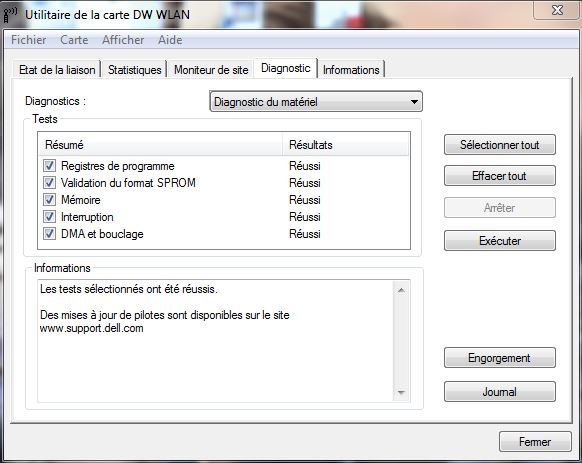This screenshot has height=463, width=582.
Task: Open the Aide menu
Action: [x=170, y=40]
